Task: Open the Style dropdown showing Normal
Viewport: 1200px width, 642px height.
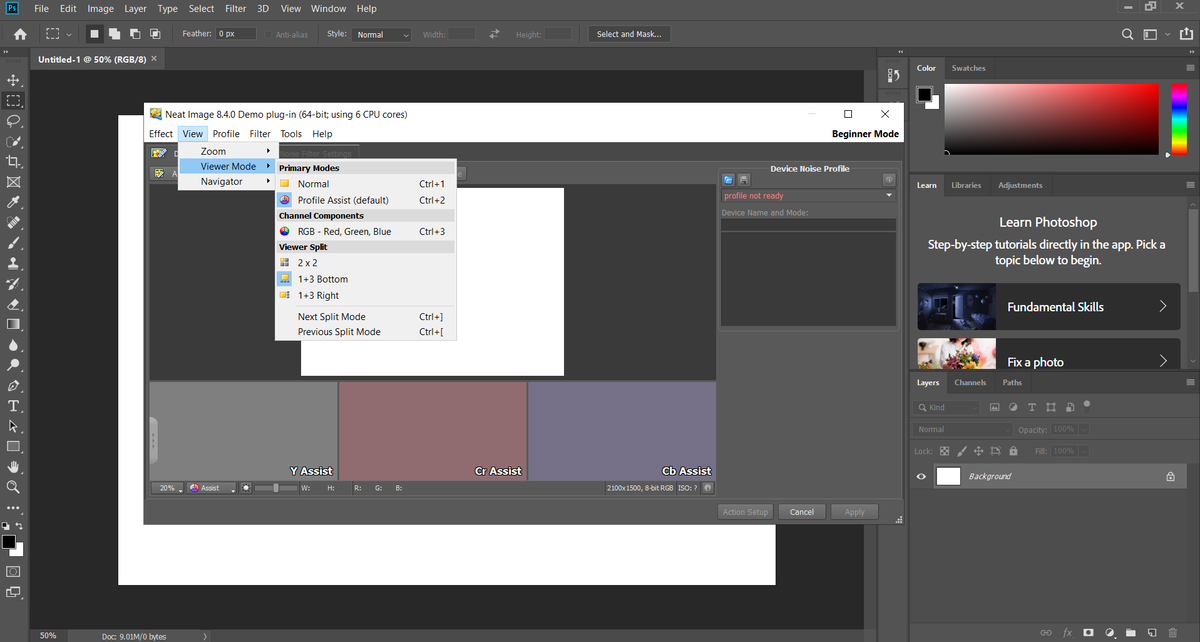Action: [382, 34]
